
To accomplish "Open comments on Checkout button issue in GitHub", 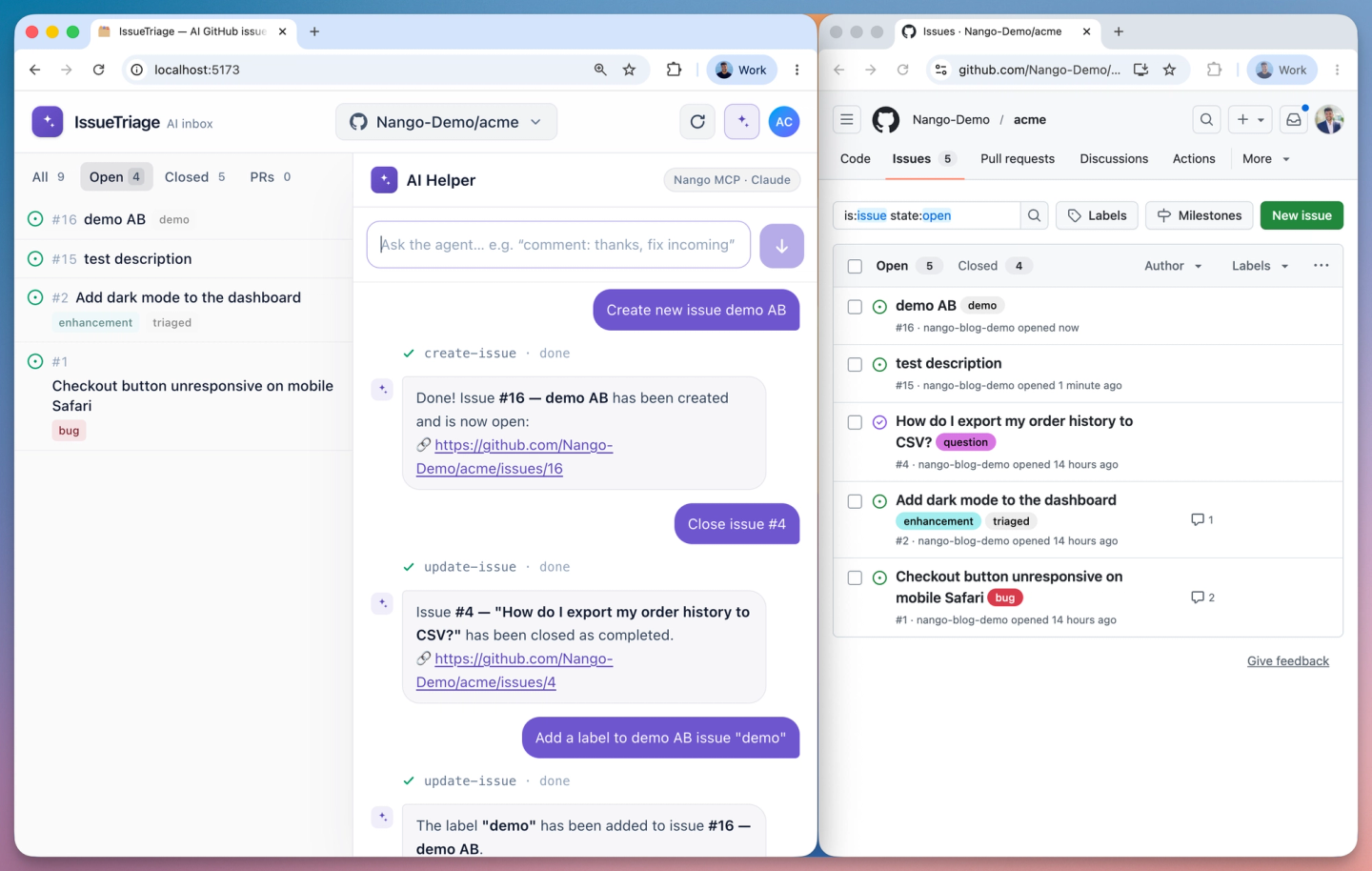I will pyautogui.click(x=1202, y=598).
